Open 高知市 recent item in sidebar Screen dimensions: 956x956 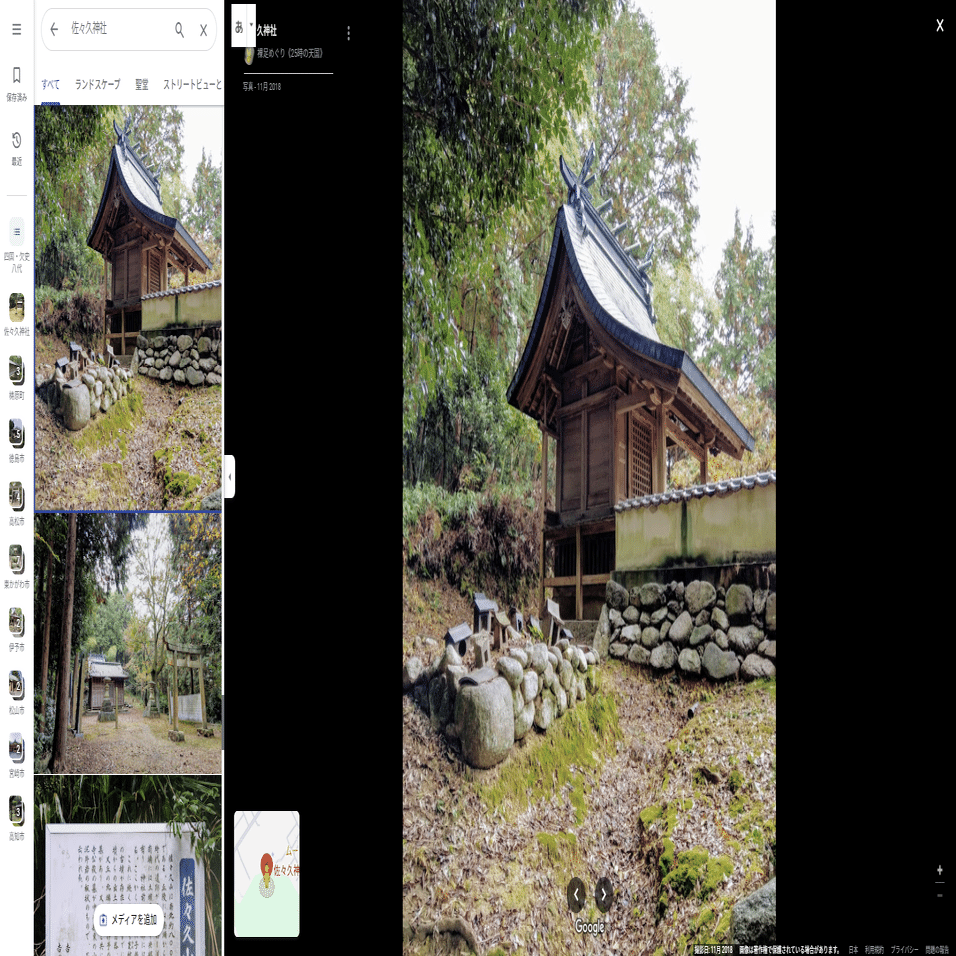coord(16,818)
